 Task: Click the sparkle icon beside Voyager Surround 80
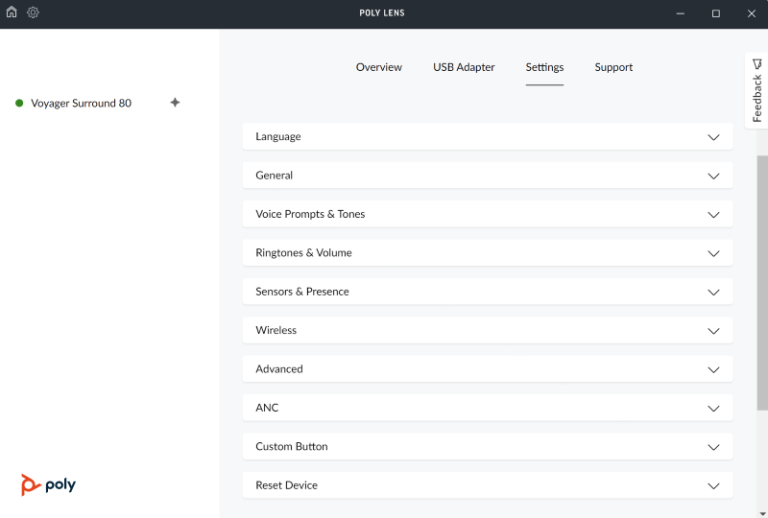(x=175, y=102)
